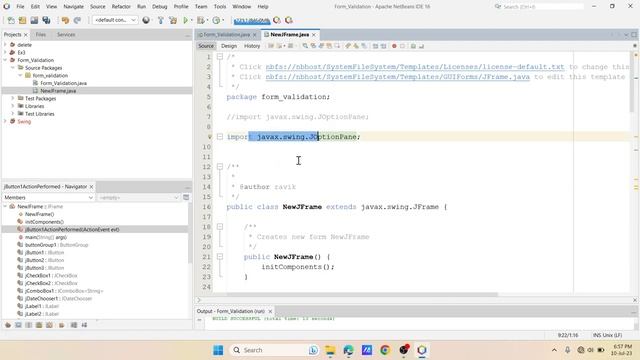
Task: Click the Find Selection magnifier icon in editor toolbar
Action: 305,46
